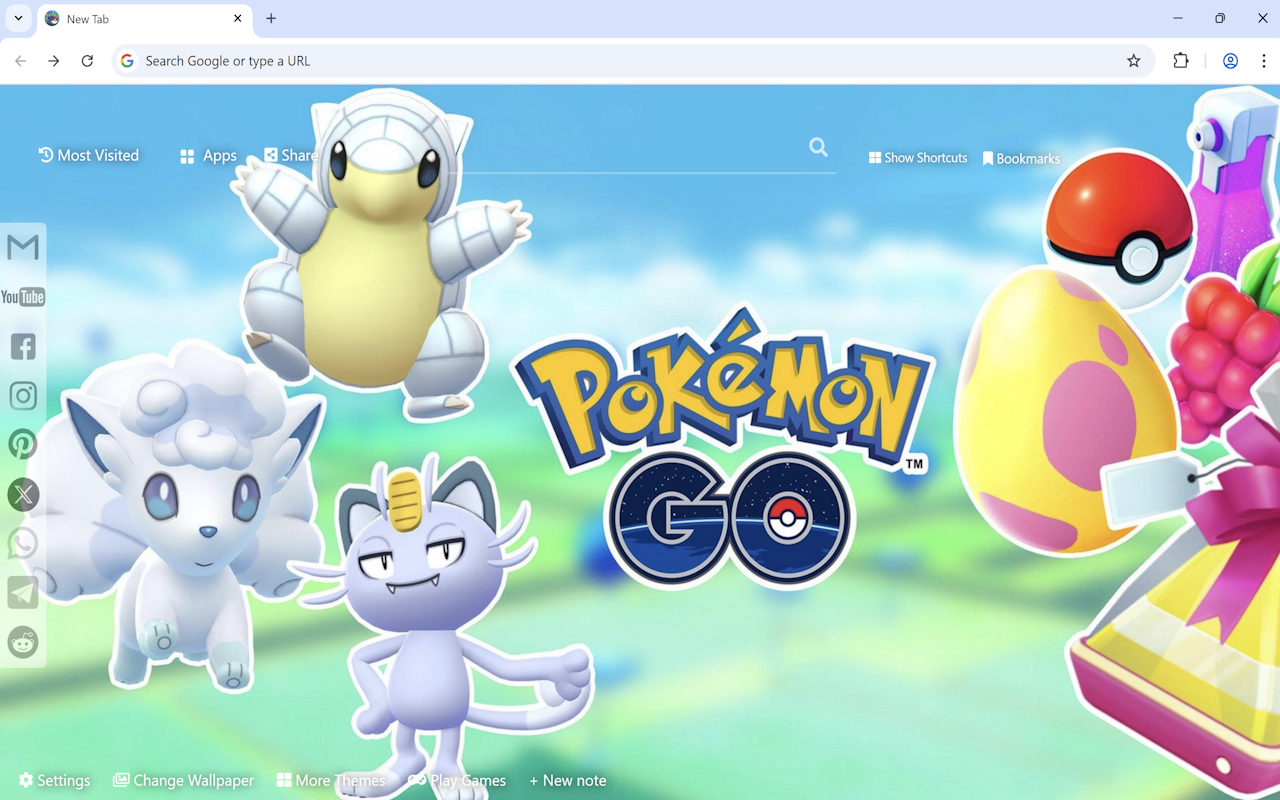The width and height of the screenshot is (1280, 800).
Task: Click the Share option
Action: tap(290, 155)
